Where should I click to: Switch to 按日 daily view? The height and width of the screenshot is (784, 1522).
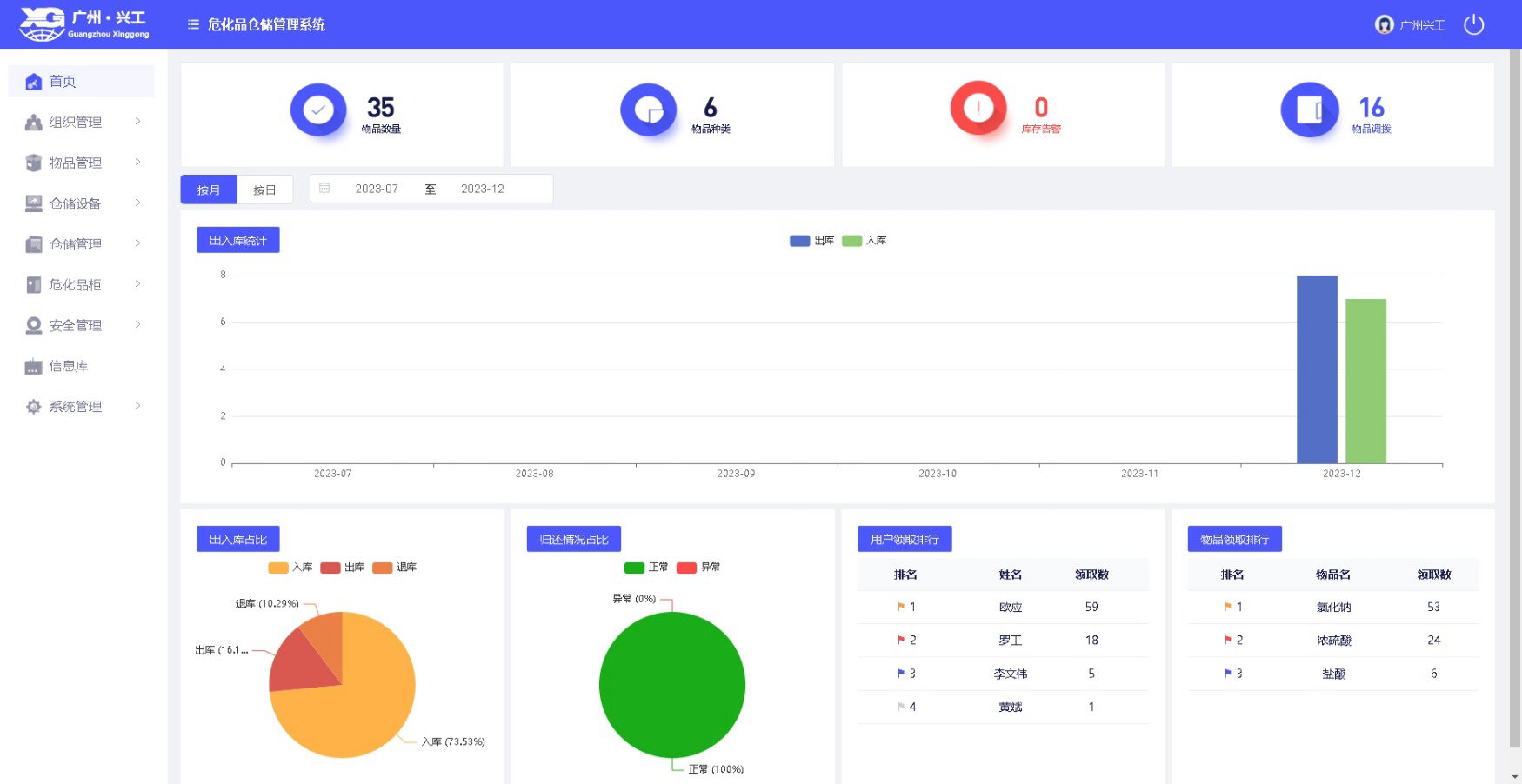click(264, 189)
